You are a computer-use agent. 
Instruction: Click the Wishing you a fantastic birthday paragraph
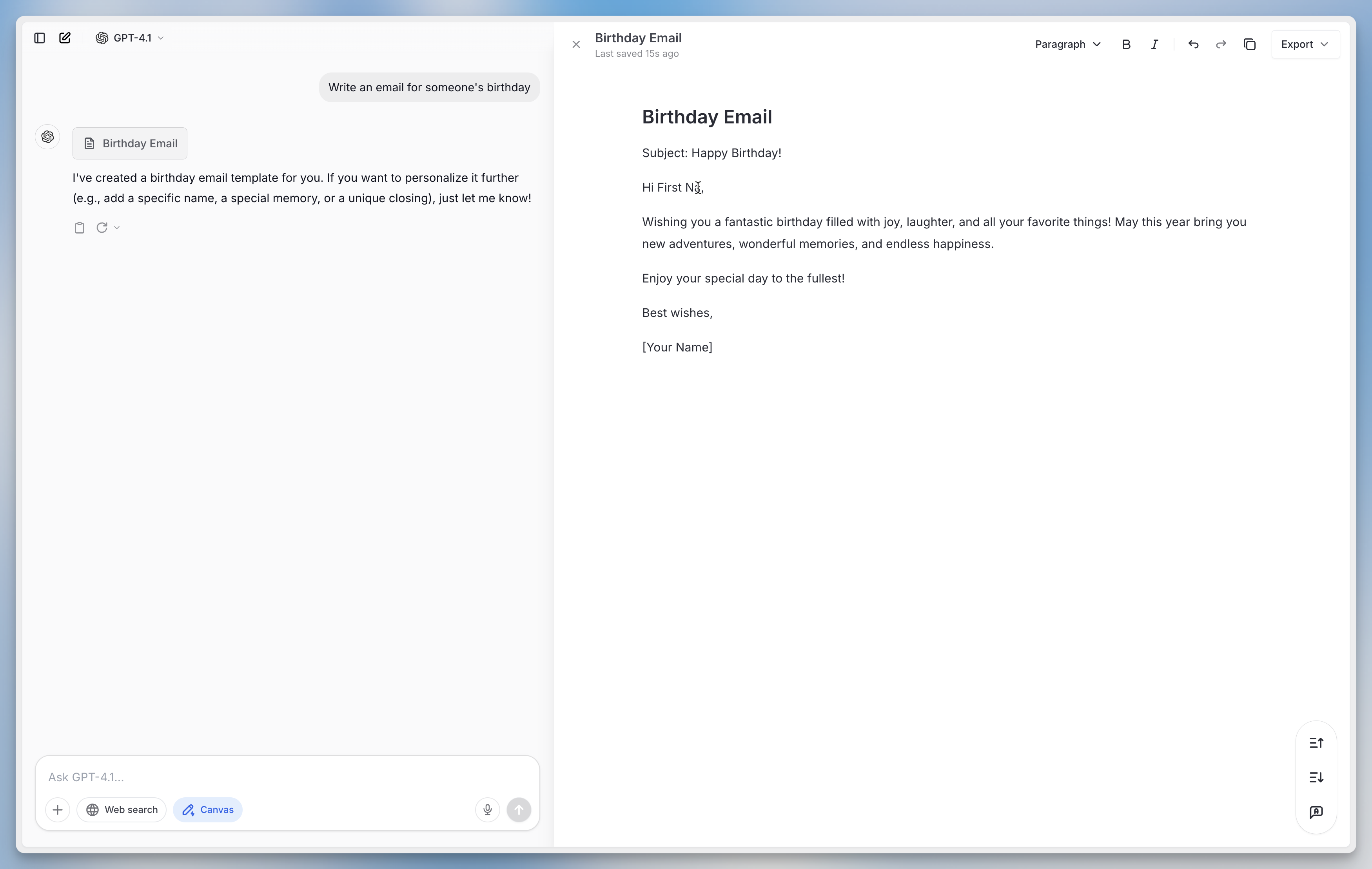tap(944, 233)
